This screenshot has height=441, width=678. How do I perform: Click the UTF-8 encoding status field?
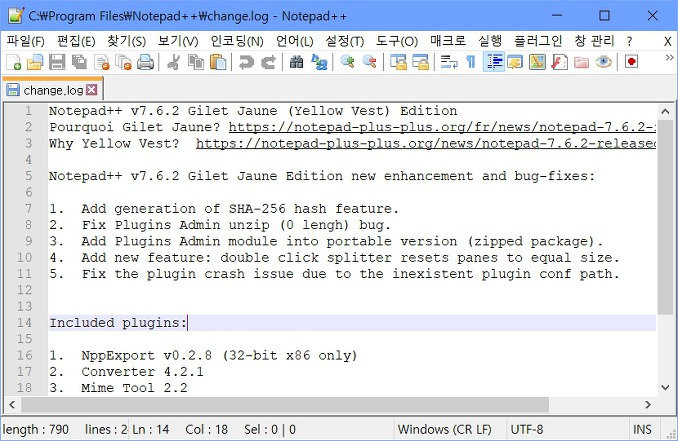click(x=527, y=429)
